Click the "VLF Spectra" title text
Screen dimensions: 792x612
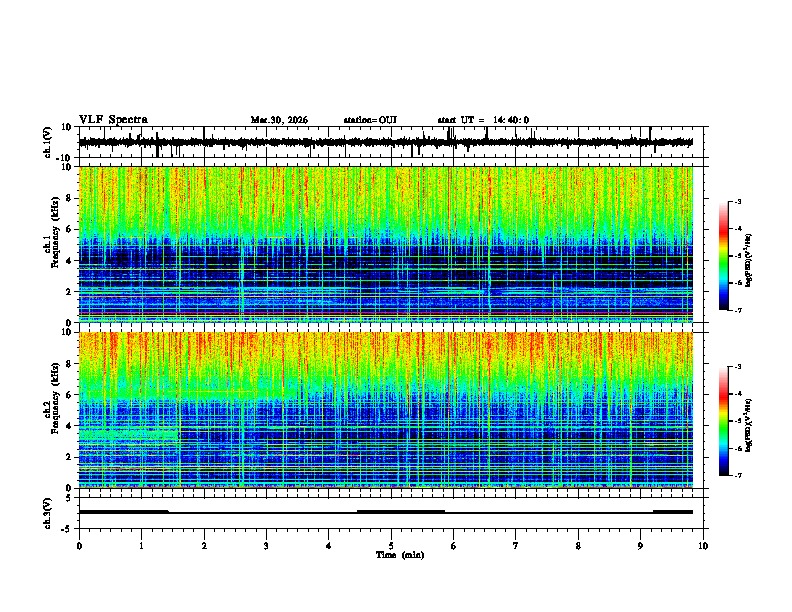113,120
